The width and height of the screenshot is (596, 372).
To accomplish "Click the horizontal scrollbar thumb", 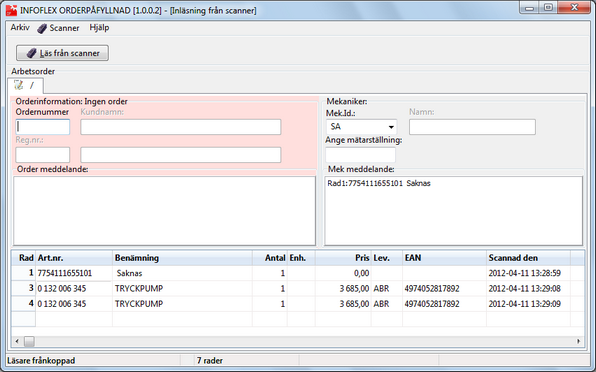I will pyautogui.click(x=29, y=341).
